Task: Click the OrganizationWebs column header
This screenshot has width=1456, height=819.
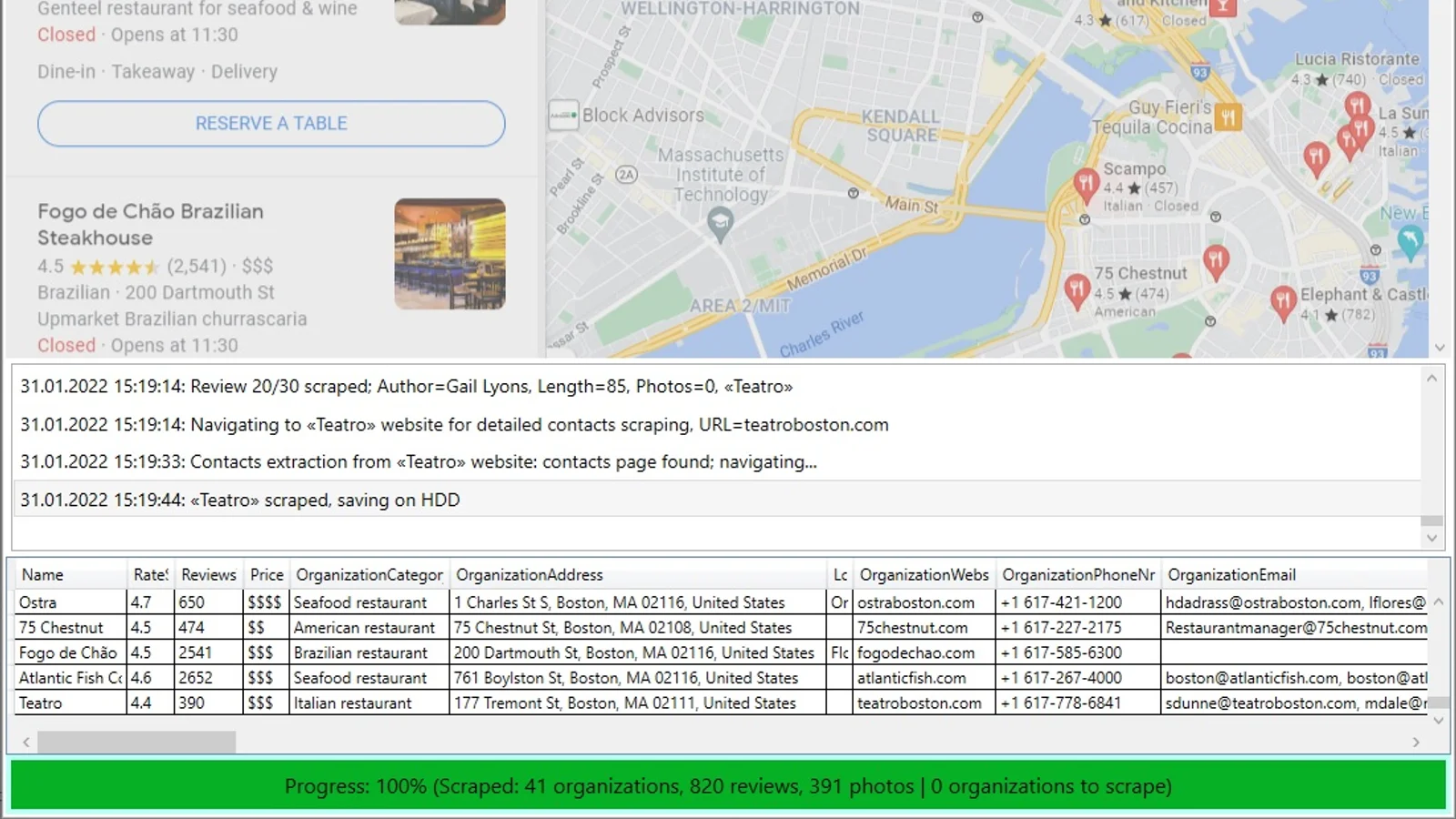Action: point(924,575)
